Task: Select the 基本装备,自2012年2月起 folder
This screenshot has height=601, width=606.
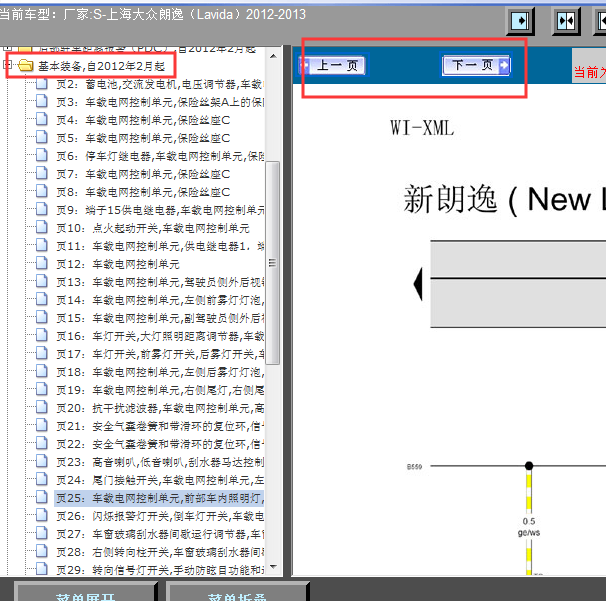Action: 102,66
